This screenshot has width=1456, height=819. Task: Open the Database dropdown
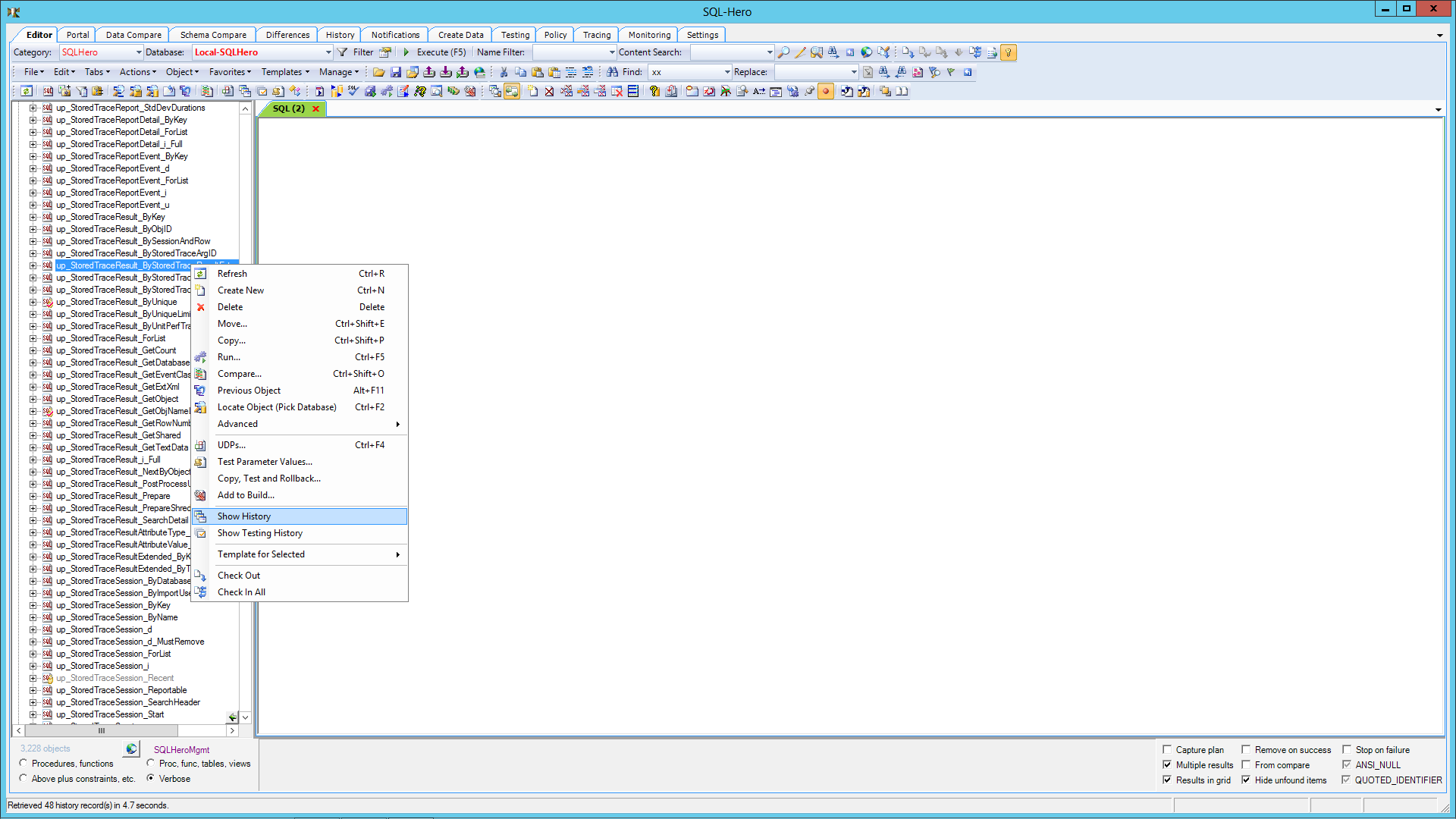point(328,52)
